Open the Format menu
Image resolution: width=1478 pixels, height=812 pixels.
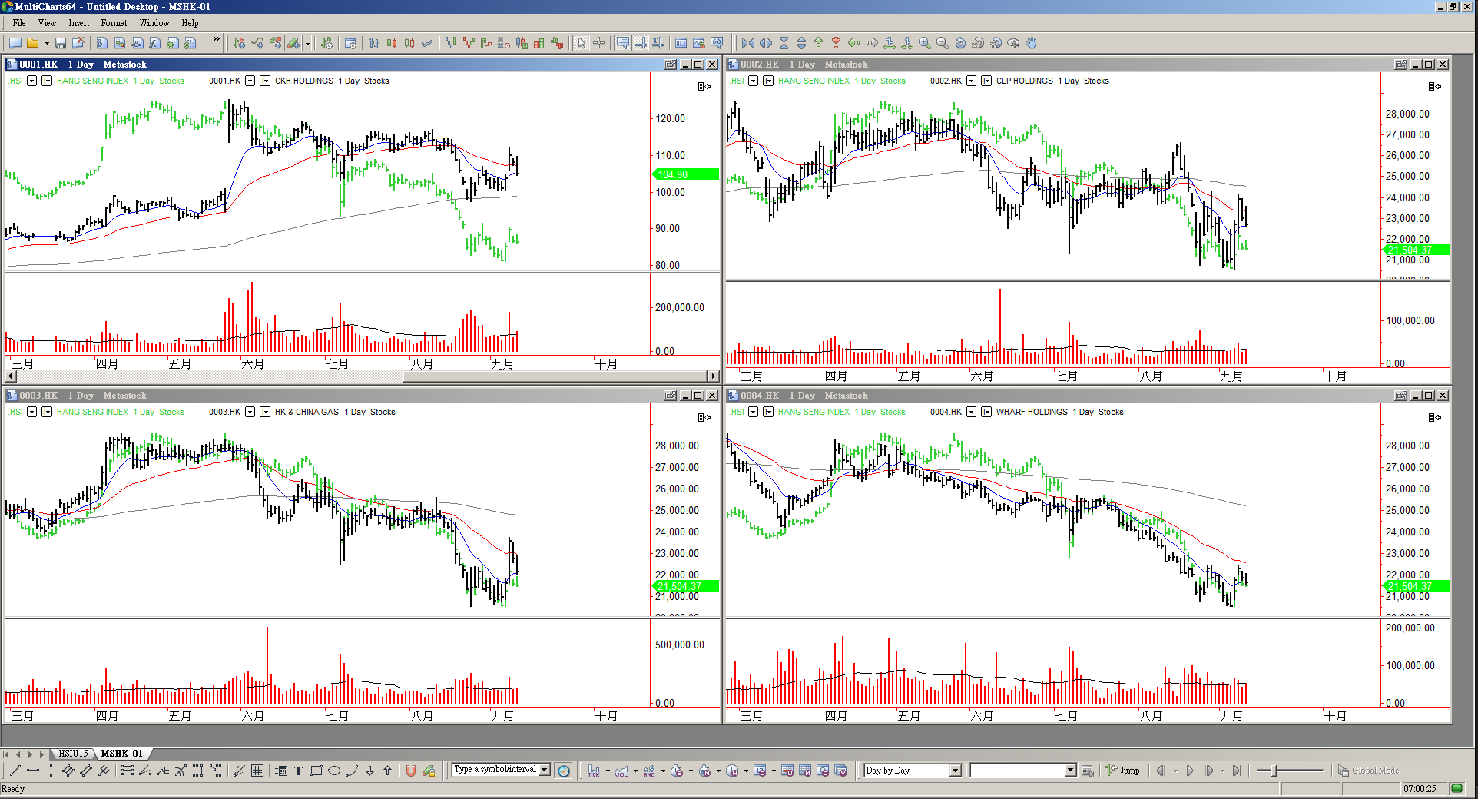point(114,23)
